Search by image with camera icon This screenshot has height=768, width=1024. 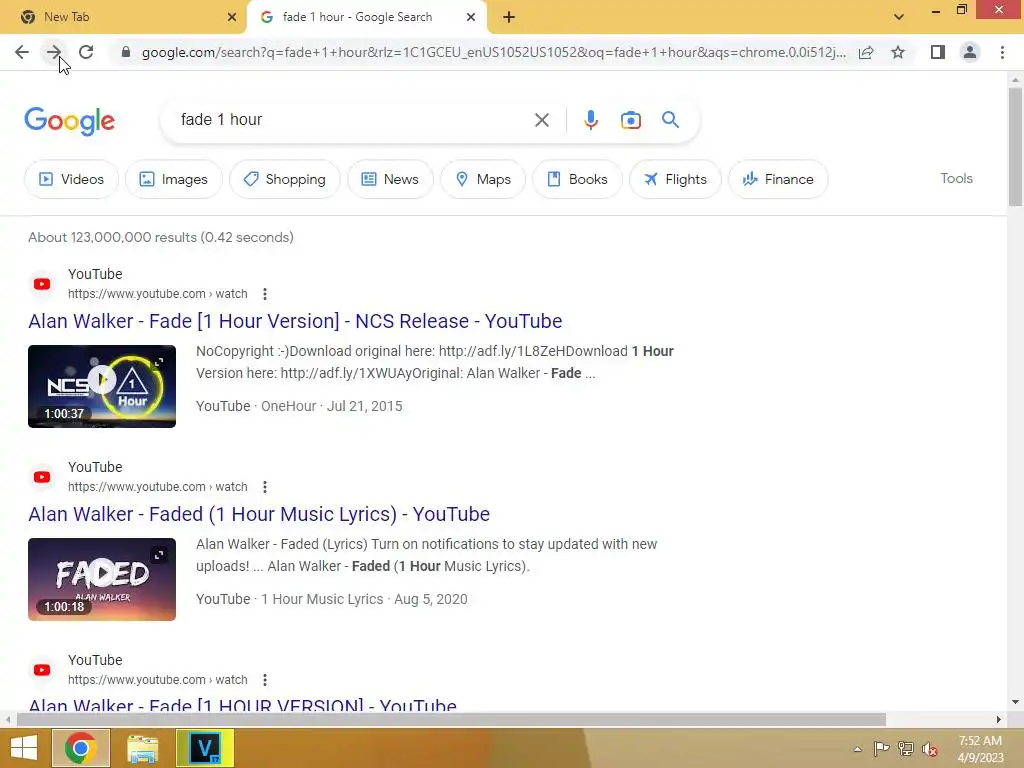tap(630, 120)
